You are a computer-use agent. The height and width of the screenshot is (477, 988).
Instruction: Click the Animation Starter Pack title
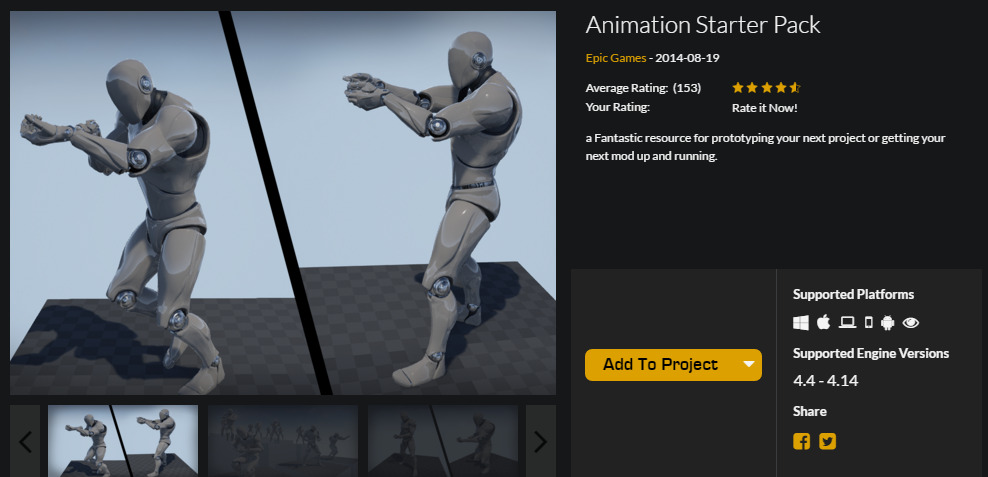click(703, 25)
